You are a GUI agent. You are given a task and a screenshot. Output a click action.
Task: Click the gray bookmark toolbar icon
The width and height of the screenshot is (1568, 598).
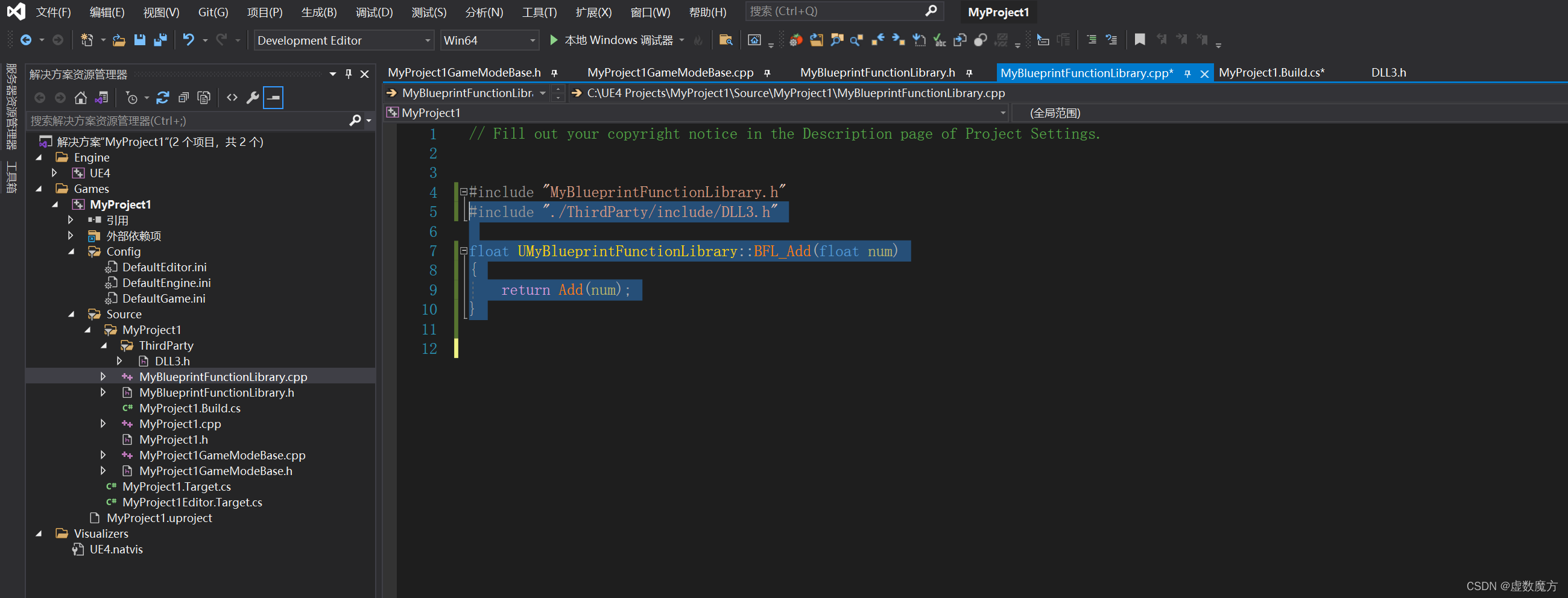pyautogui.click(x=1139, y=40)
